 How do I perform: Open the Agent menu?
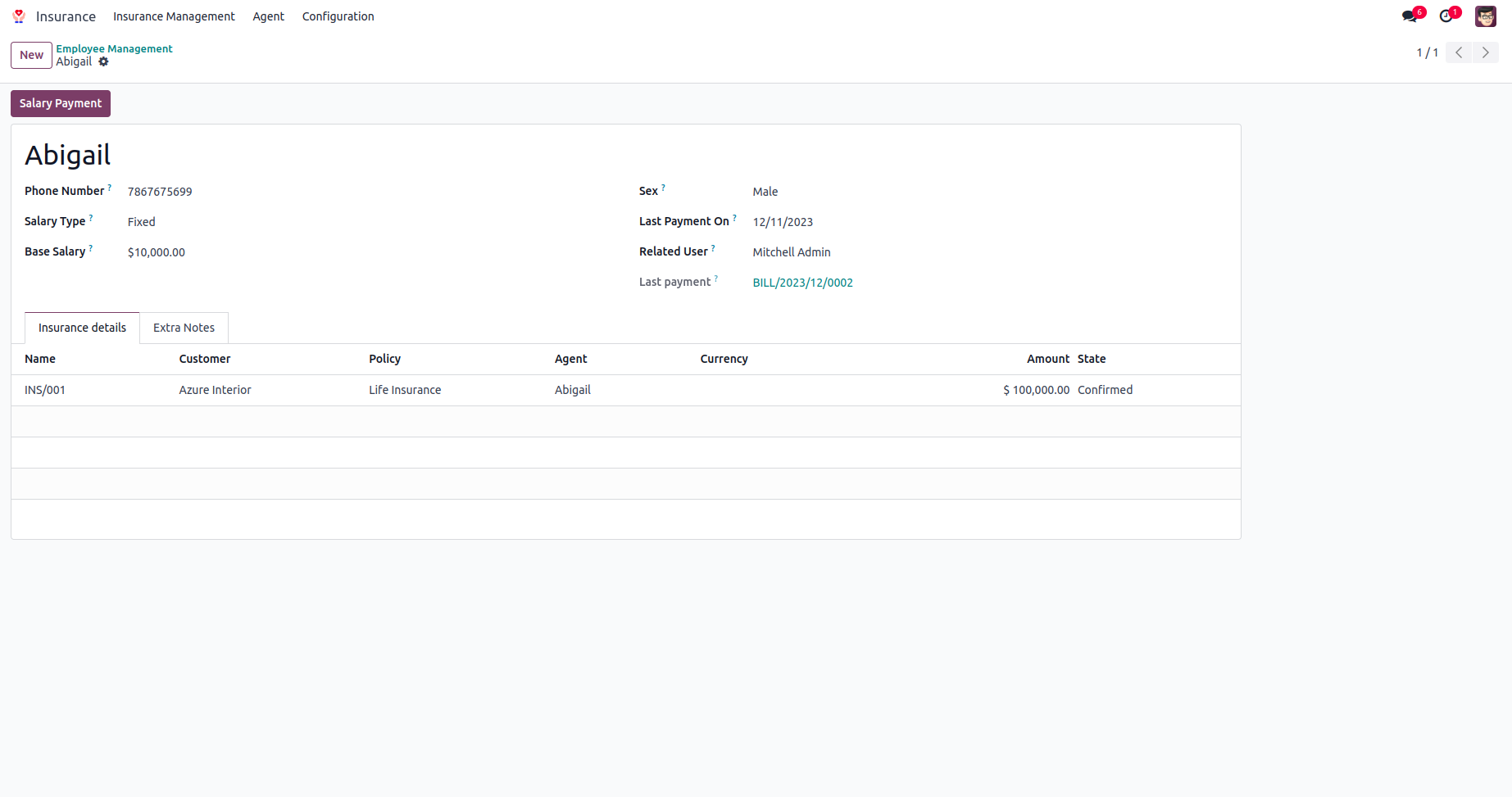[269, 16]
